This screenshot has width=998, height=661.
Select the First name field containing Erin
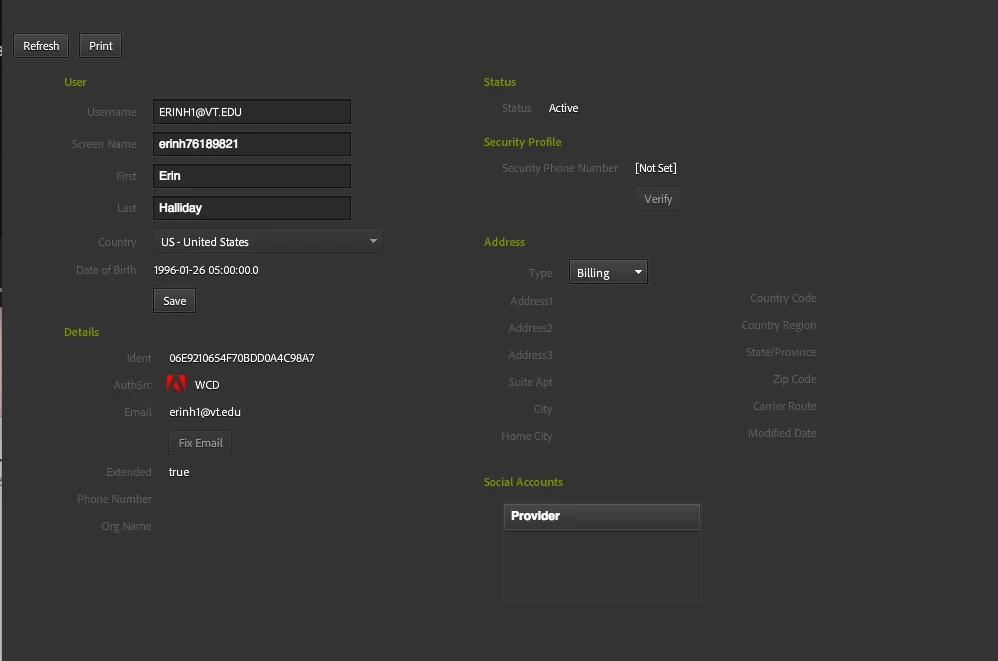(x=251, y=175)
